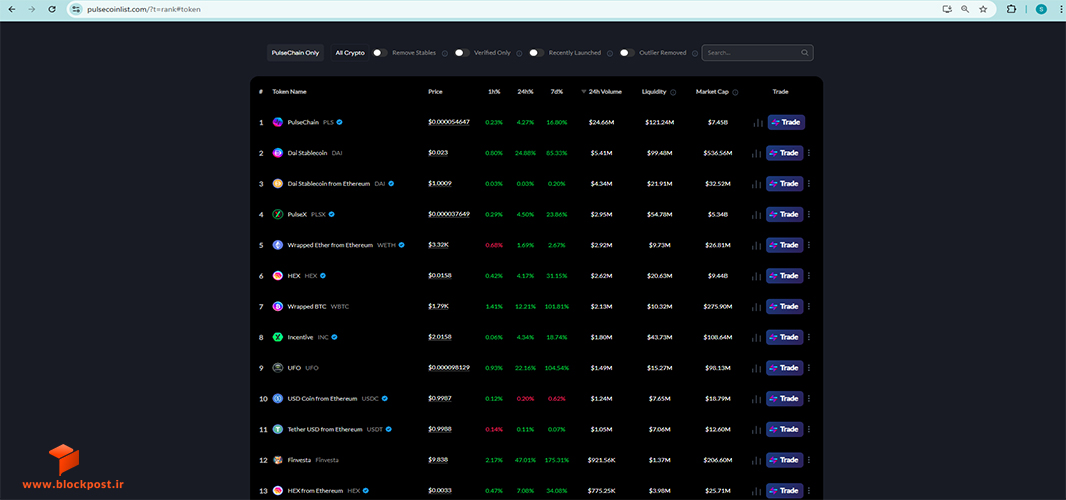Switch on the Recently Launched toggle
Viewport: 1066px width, 500px height.
[537, 52]
